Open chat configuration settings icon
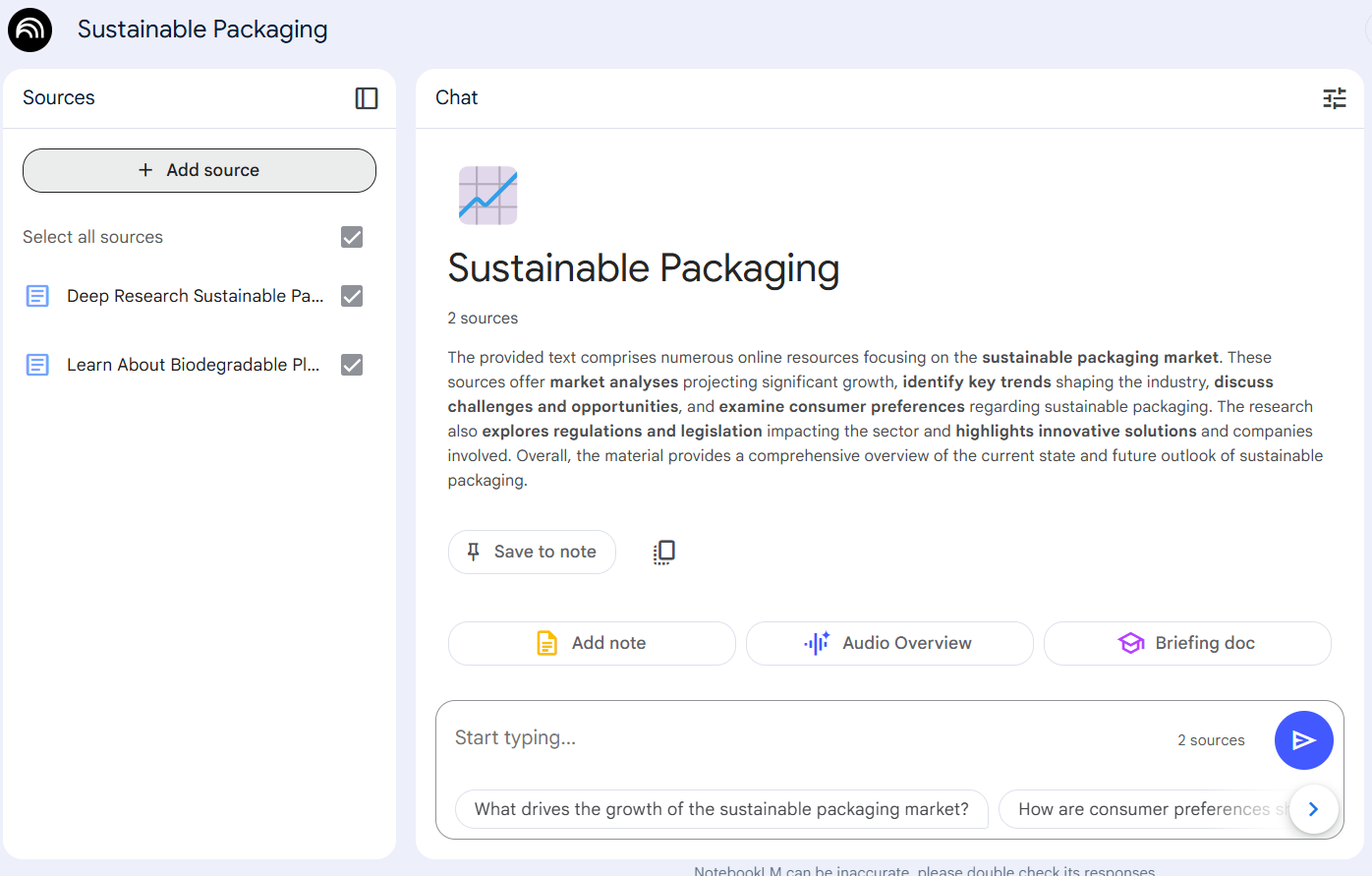Image resolution: width=1372 pixels, height=876 pixels. point(1334,98)
